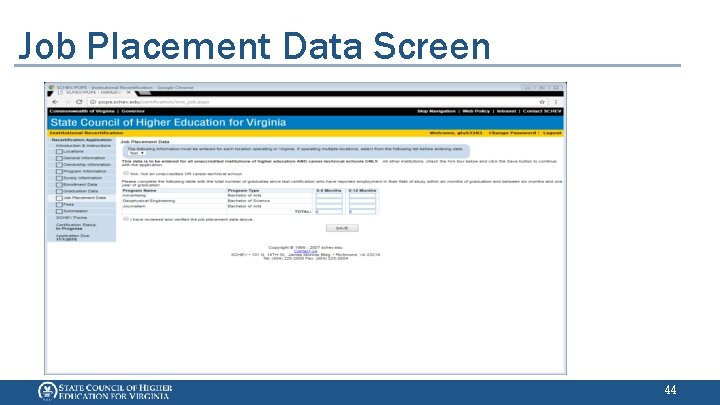
Task: Click the 'State Council of Higher Education for Virginia' banner
Action: coord(168,123)
